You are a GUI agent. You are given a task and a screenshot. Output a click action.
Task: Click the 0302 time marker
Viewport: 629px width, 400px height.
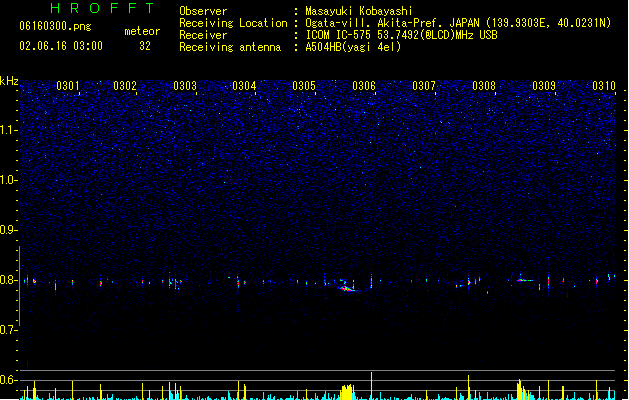125,86
